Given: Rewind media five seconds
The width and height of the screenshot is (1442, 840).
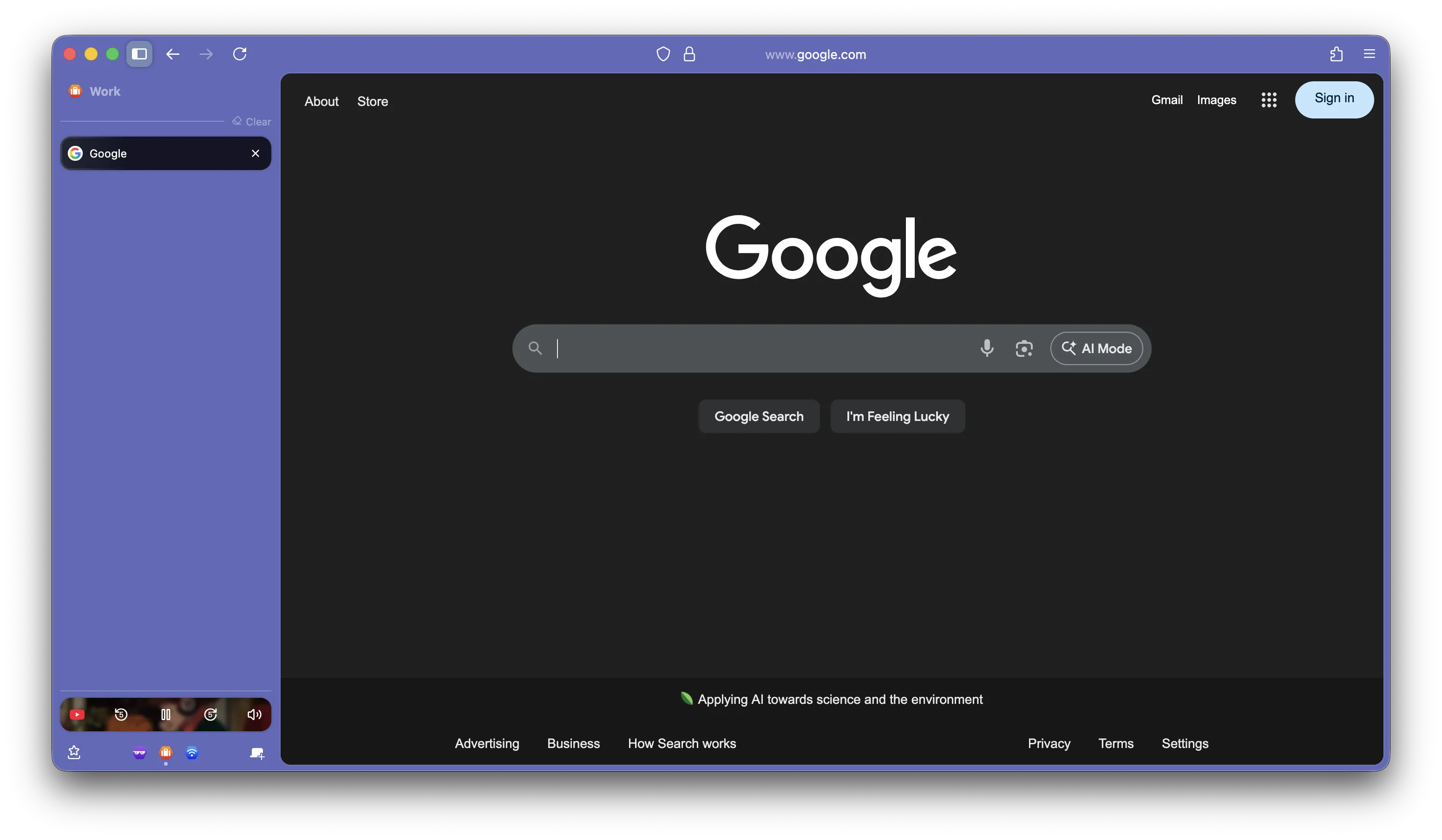Looking at the screenshot, I should pos(121,714).
